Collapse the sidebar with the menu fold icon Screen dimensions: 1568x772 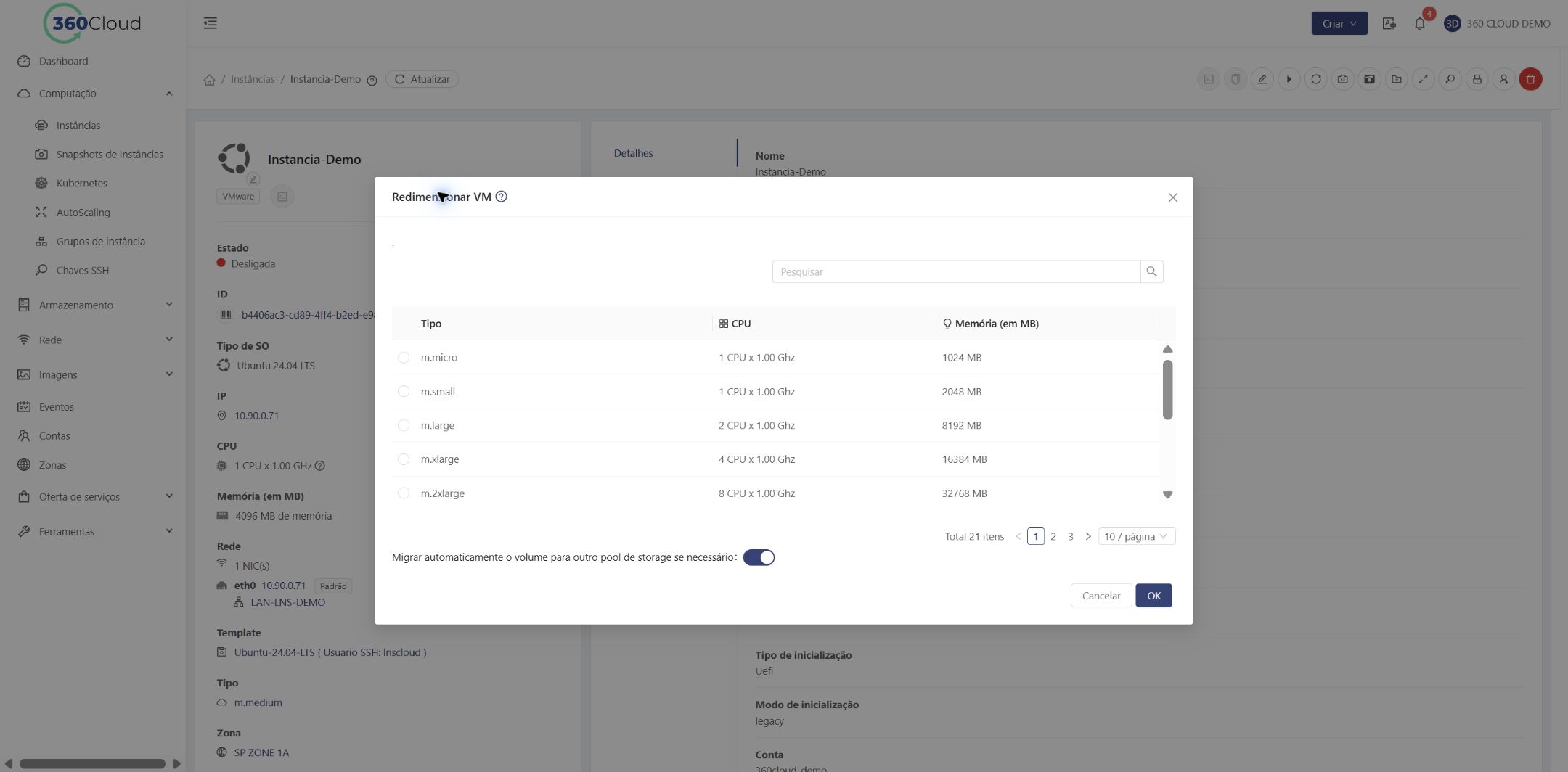point(210,23)
